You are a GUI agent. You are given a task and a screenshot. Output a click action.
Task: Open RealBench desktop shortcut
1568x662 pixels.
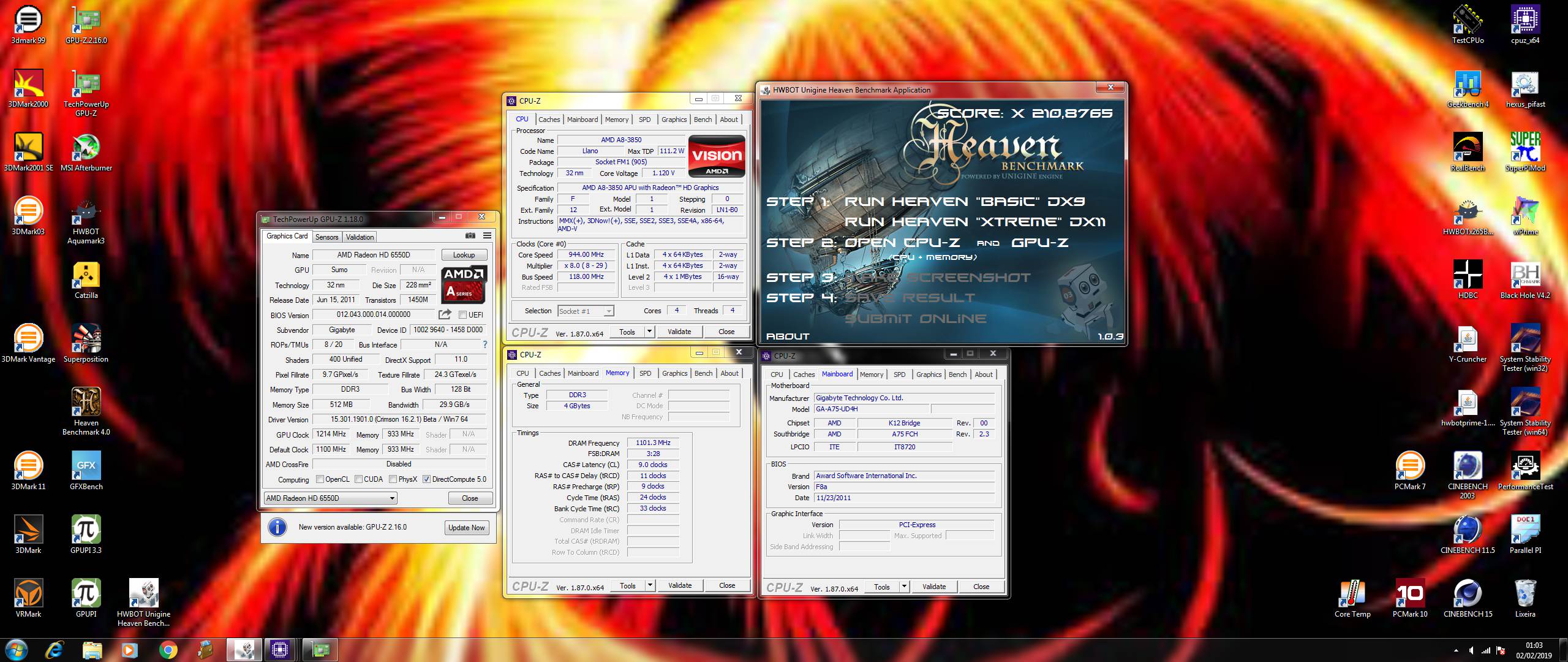(1468, 152)
